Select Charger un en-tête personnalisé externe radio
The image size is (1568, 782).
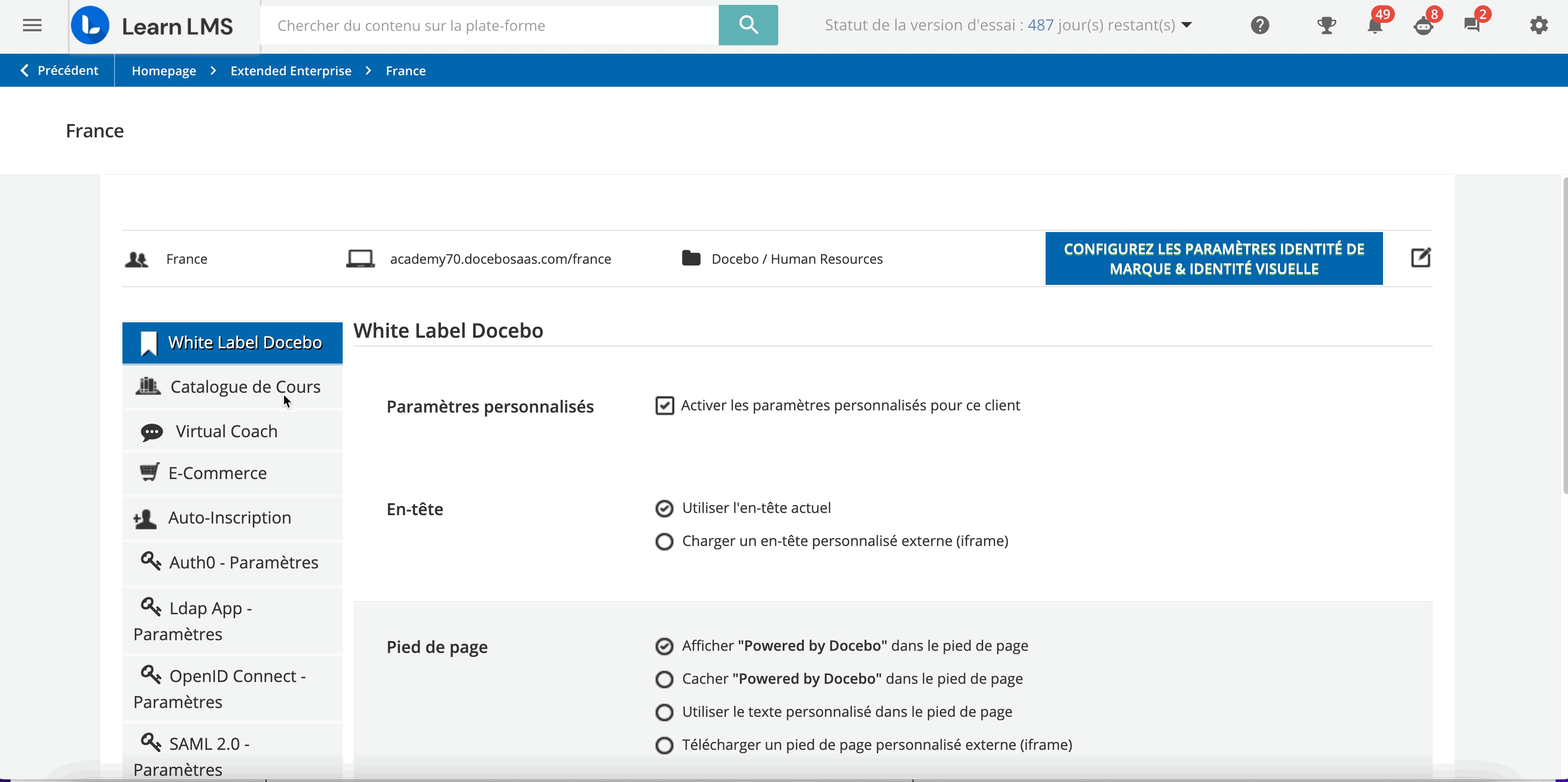664,542
